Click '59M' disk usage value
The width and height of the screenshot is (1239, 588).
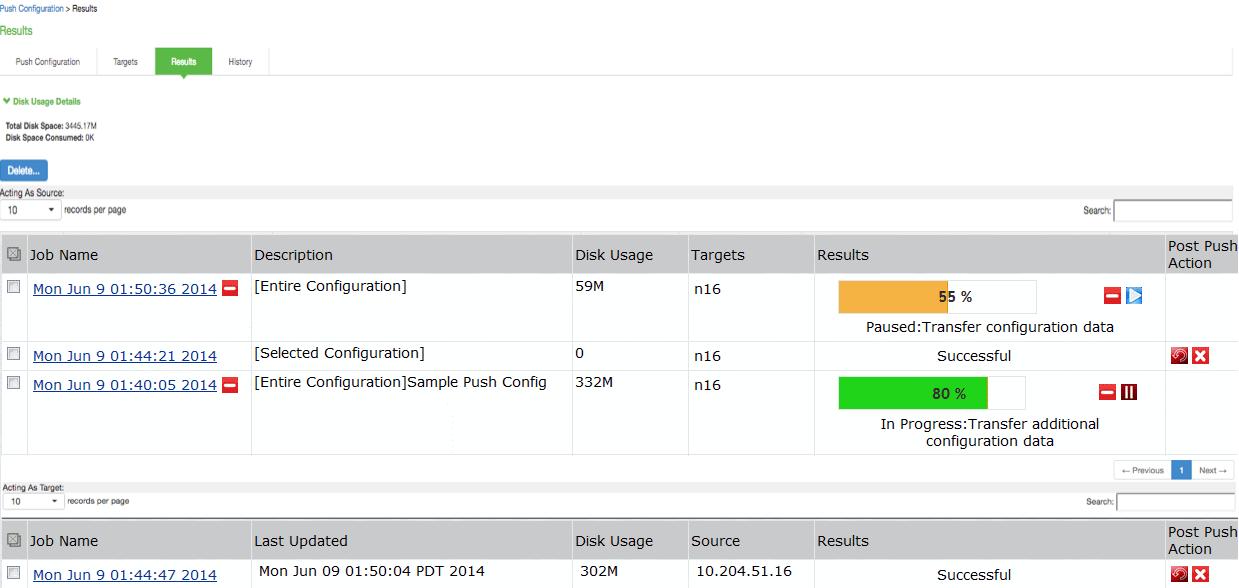click(590, 286)
